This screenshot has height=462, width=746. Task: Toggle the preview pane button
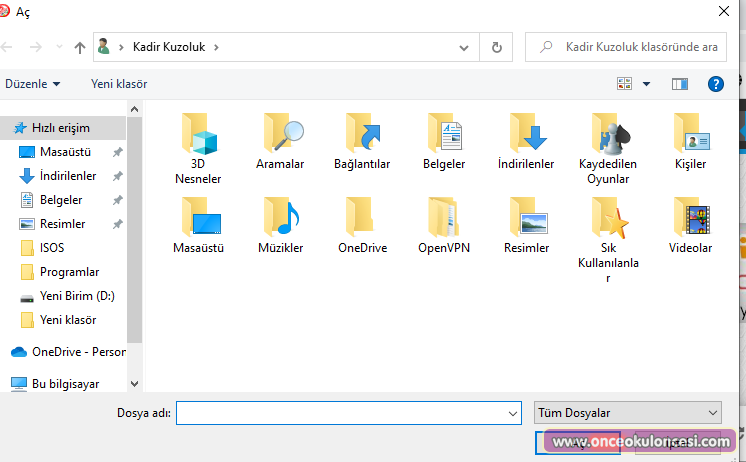(680, 84)
